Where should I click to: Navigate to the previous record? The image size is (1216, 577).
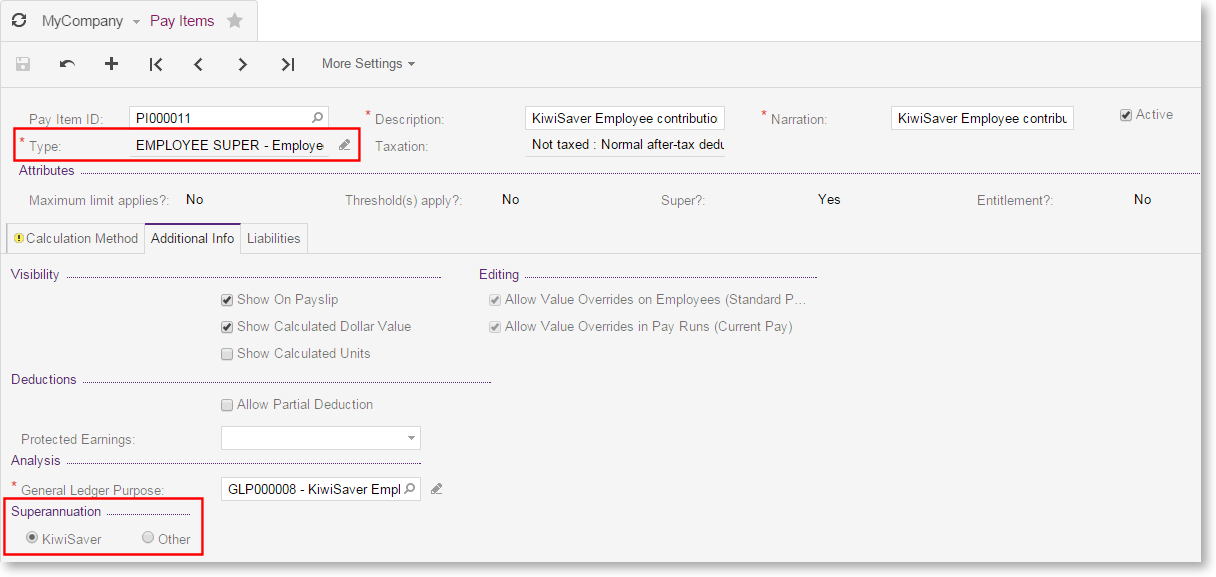pos(198,64)
